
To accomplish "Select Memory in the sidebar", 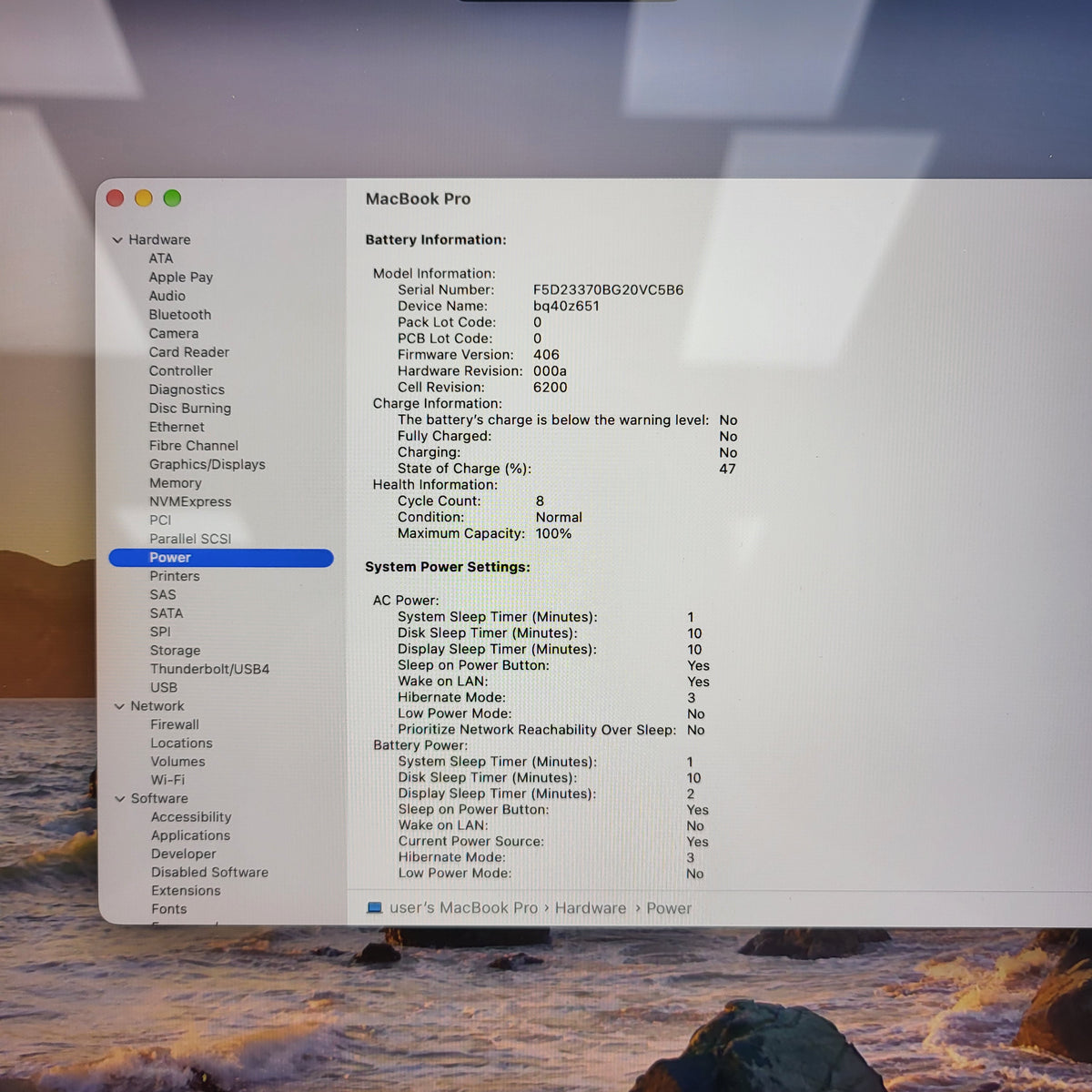I will (x=176, y=483).
